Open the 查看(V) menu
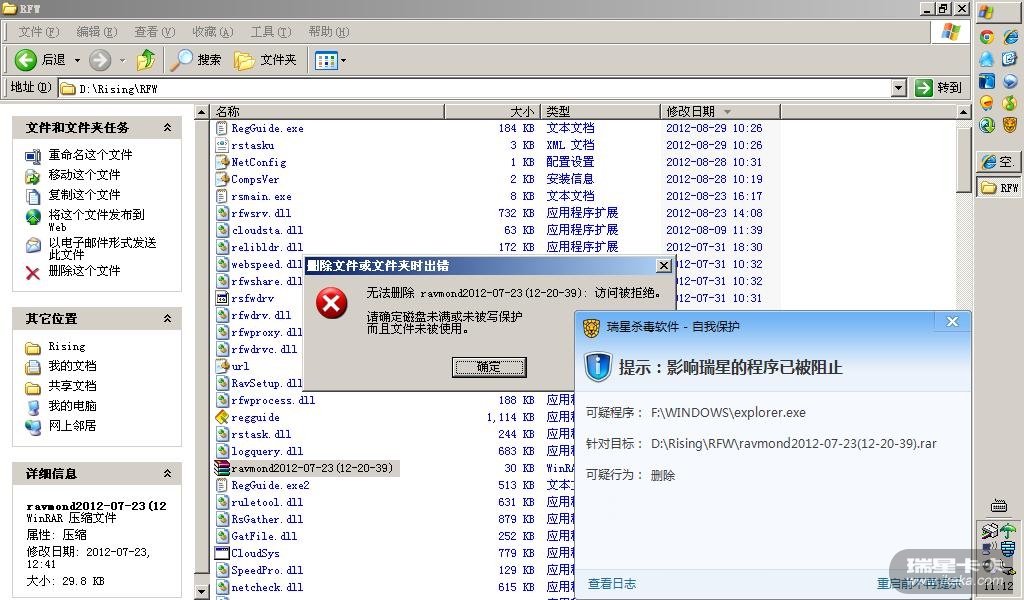Viewport: 1024px width, 600px height. click(x=155, y=31)
